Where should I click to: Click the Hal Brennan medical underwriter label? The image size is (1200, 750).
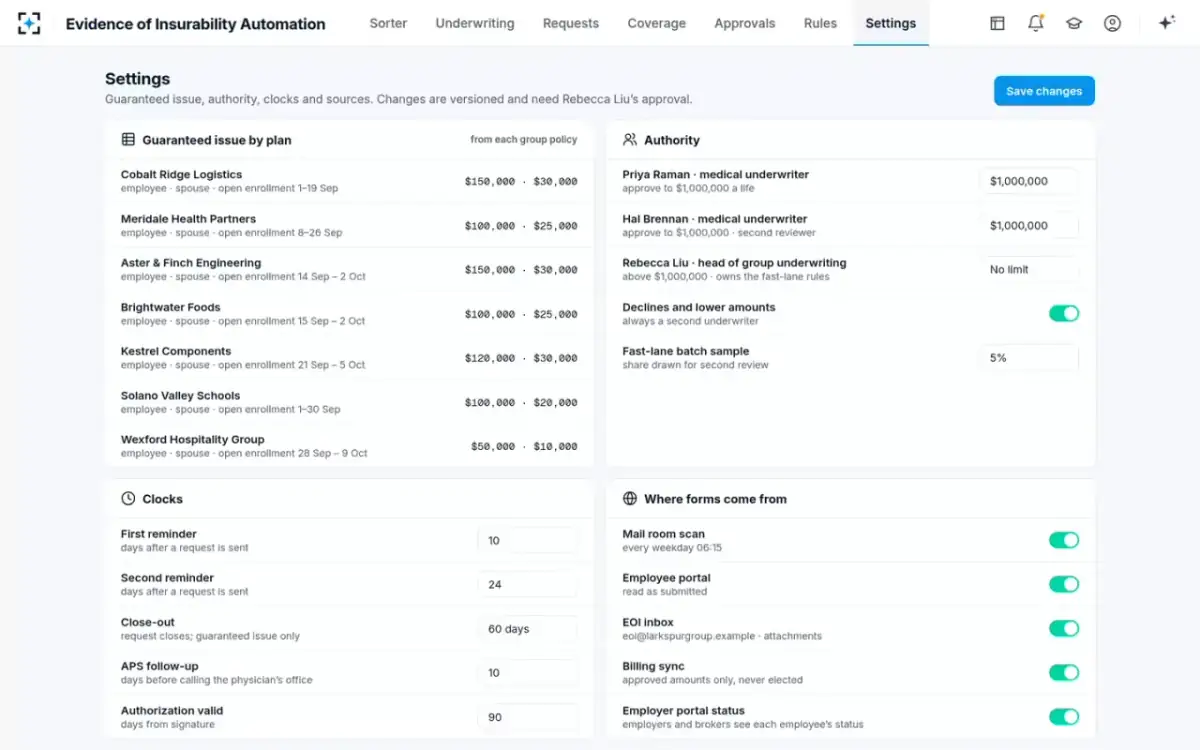point(714,218)
